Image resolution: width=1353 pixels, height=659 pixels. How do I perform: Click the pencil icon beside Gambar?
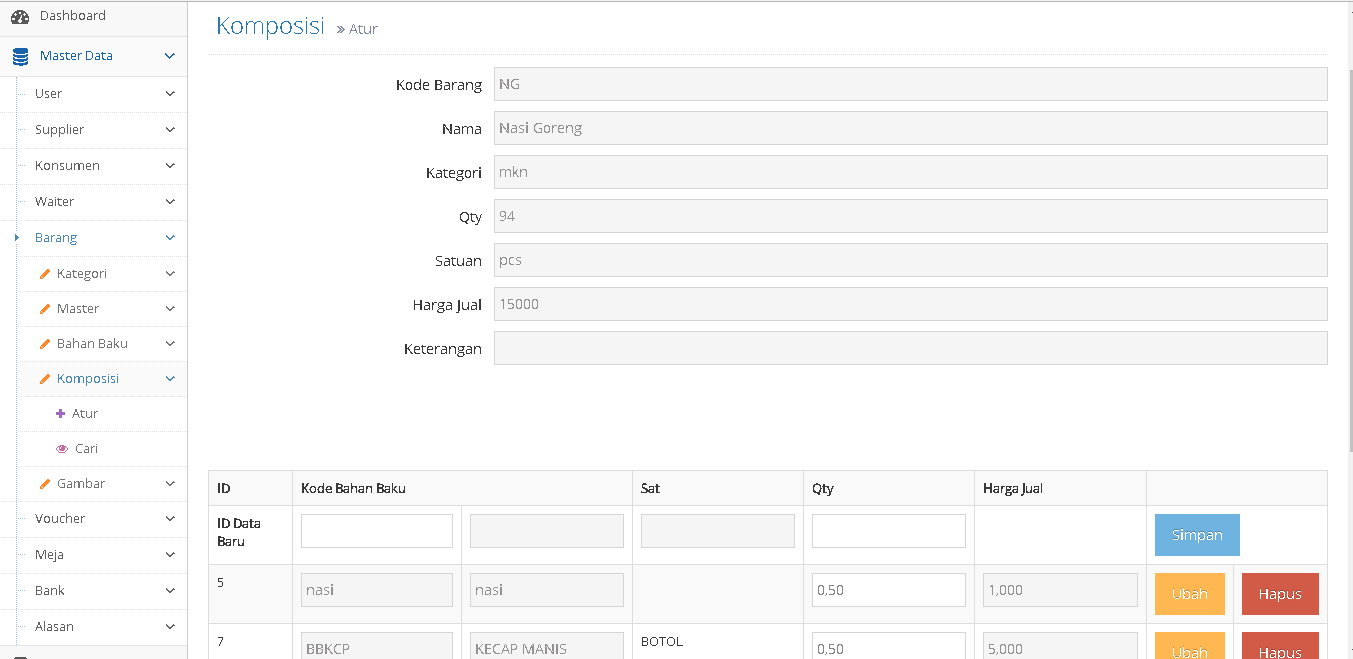[45, 484]
